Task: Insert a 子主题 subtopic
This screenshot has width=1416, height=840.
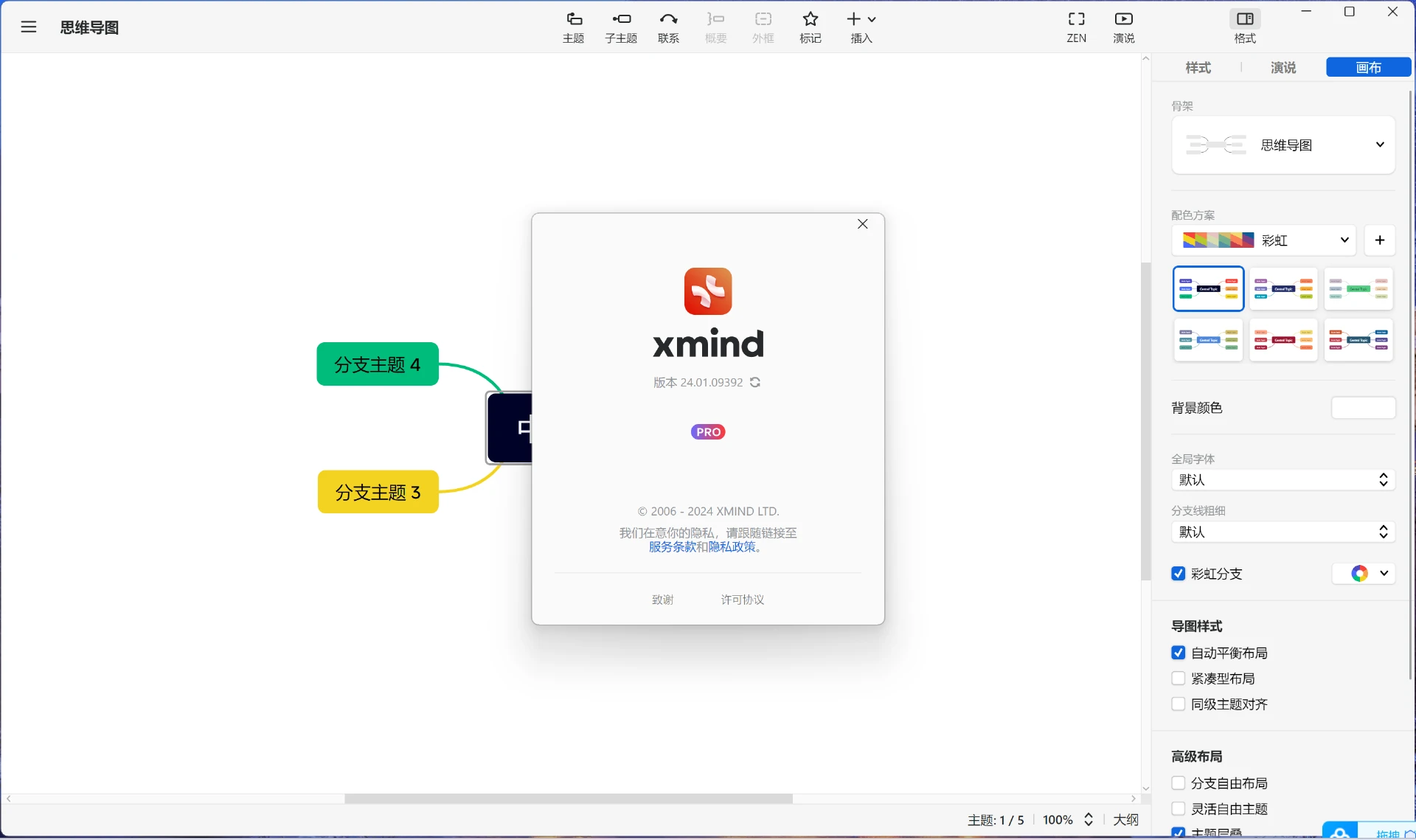Action: tap(621, 27)
